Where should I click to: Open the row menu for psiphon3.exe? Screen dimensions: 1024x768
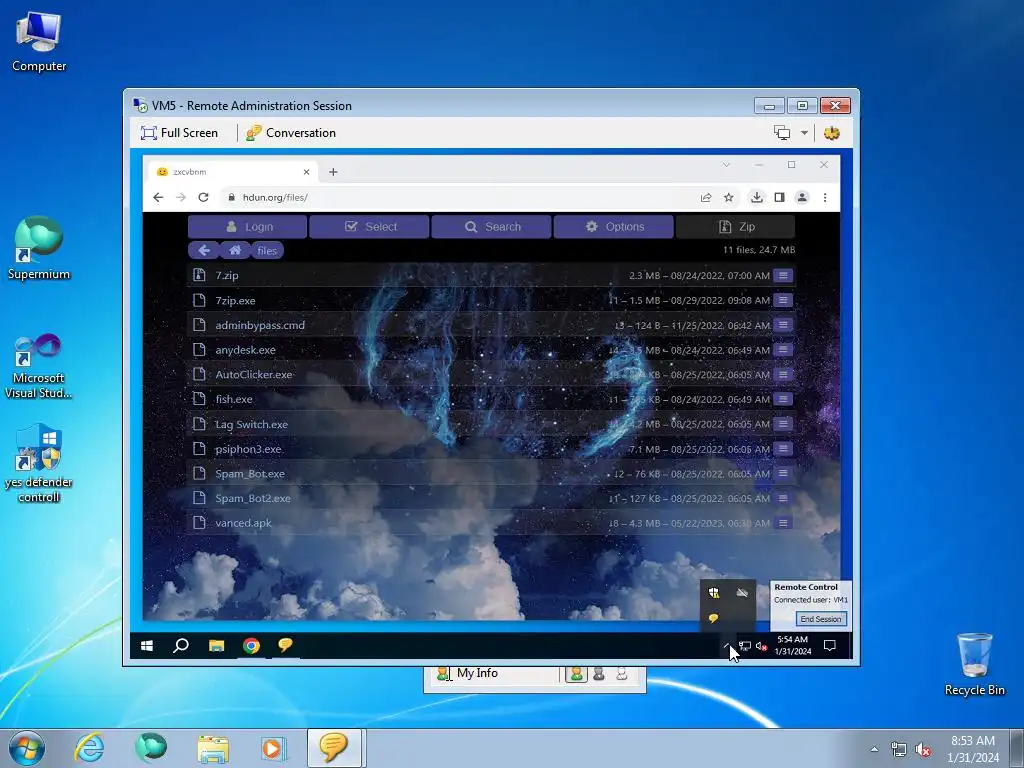(783, 449)
